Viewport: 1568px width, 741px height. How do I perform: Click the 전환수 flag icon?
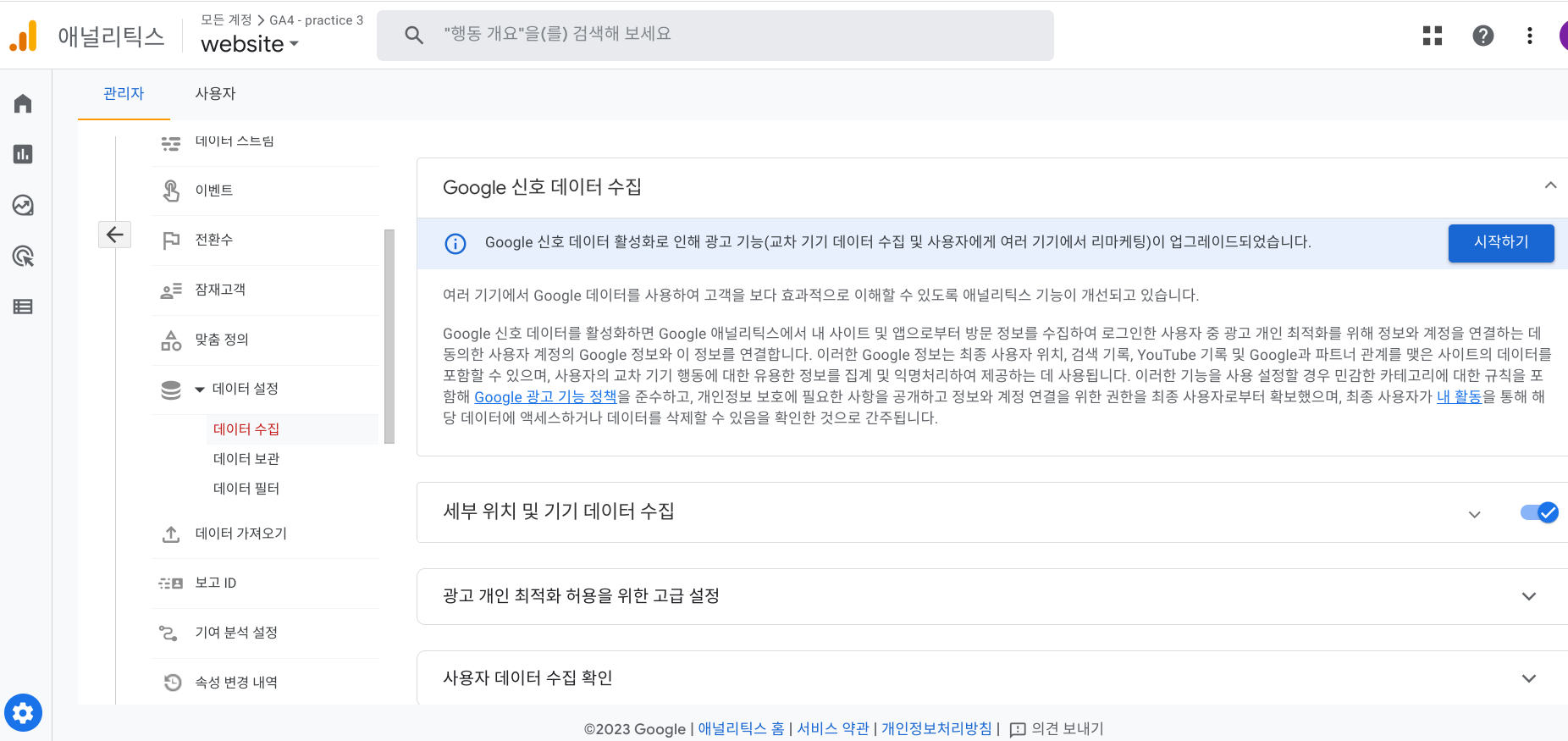(x=171, y=241)
